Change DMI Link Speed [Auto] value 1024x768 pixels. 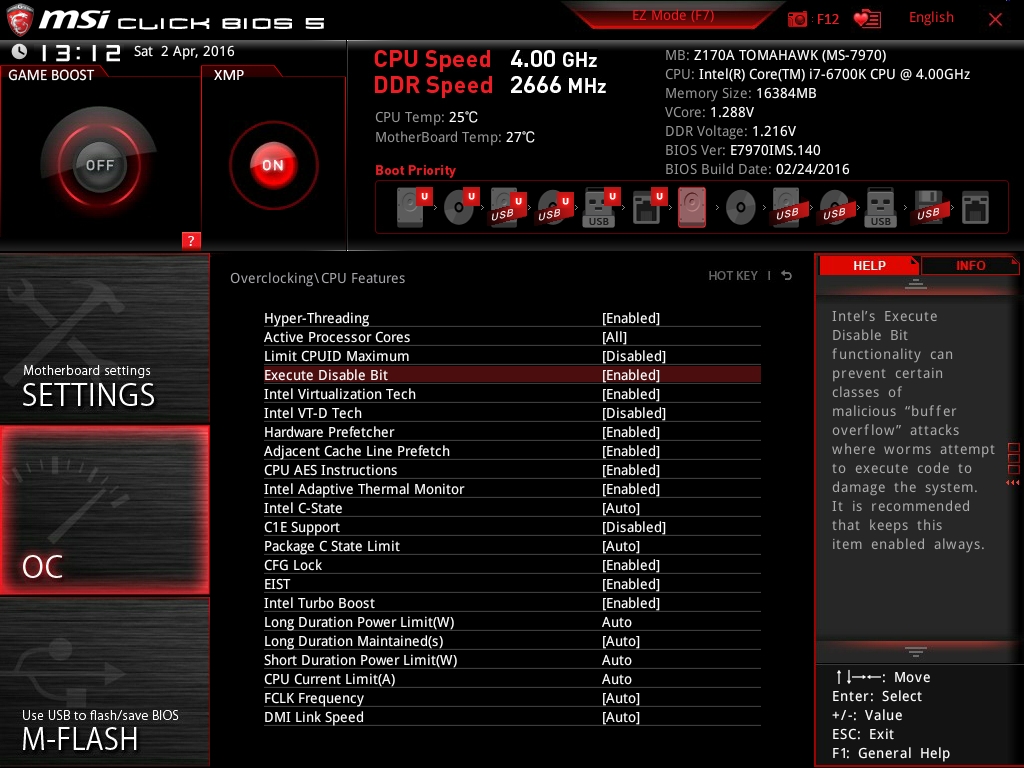(x=620, y=717)
